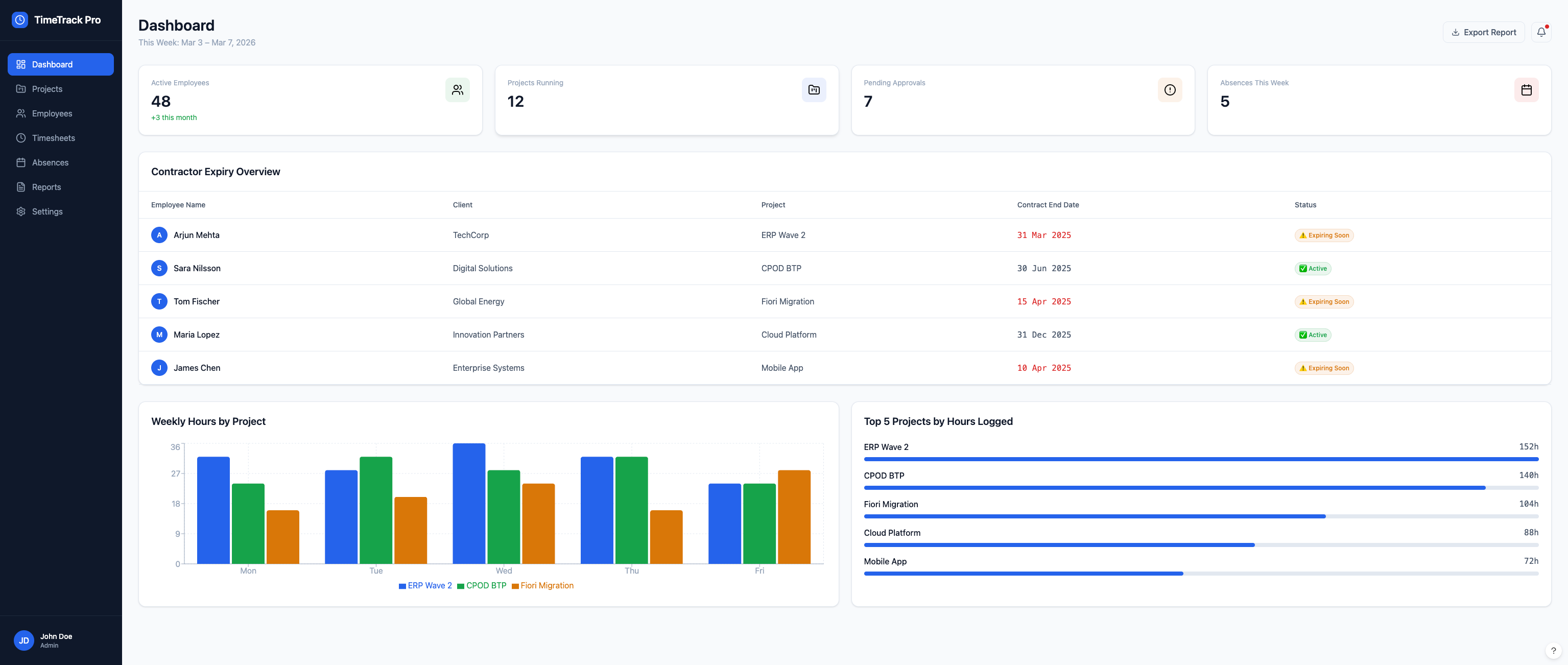Viewport: 1568px width, 665px height.
Task: Click the TimeTrack Pro clock logo
Action: coord(19,19)
